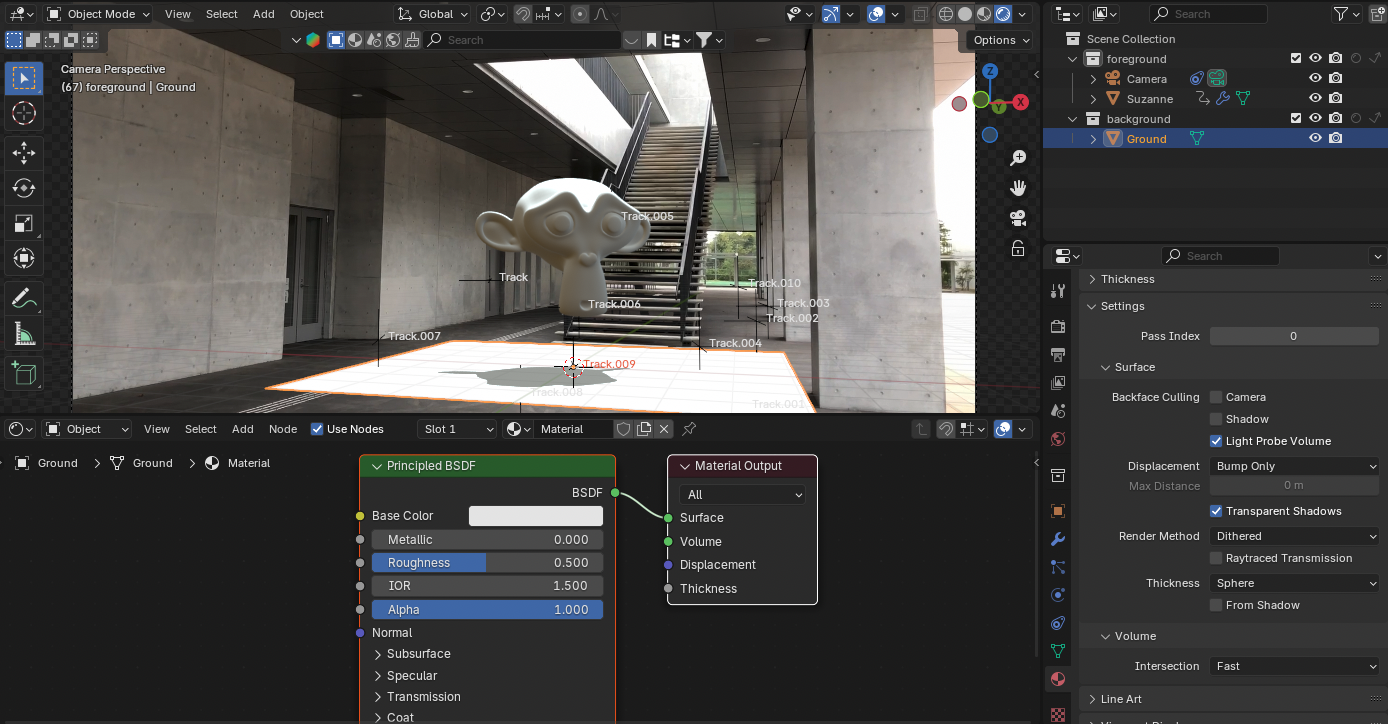1388x724 pixels.
Task: Enable Backface Culling Shadow checkbox
Action: point(1216,419)
